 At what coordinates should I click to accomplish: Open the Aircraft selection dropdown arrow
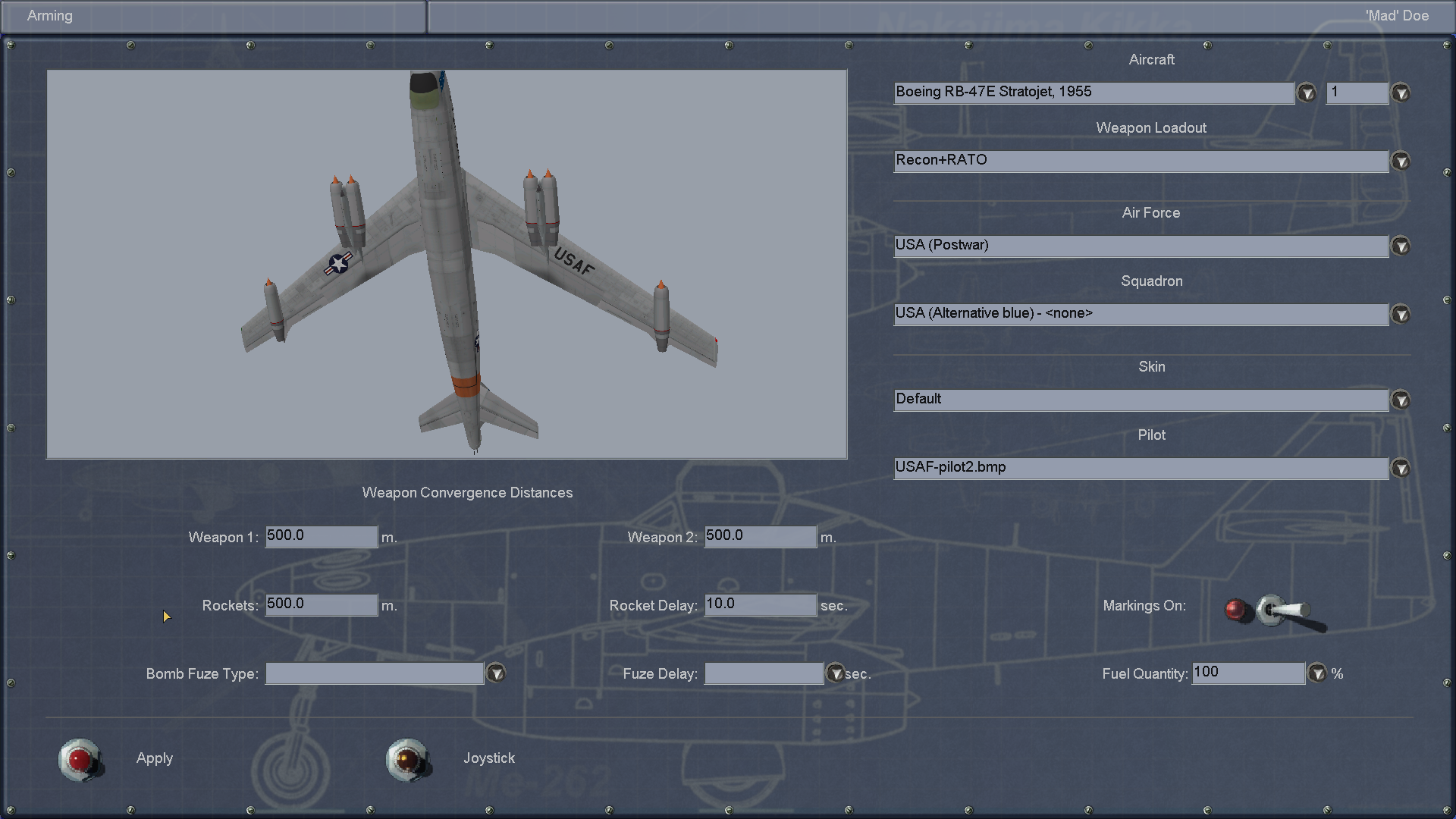click(1306, 93)
